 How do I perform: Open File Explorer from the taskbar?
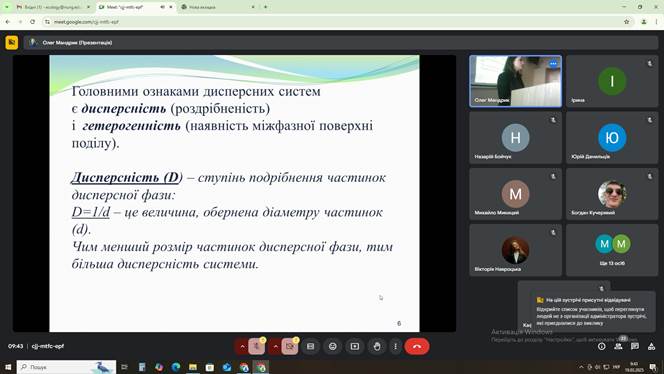(x=193, y=367)
